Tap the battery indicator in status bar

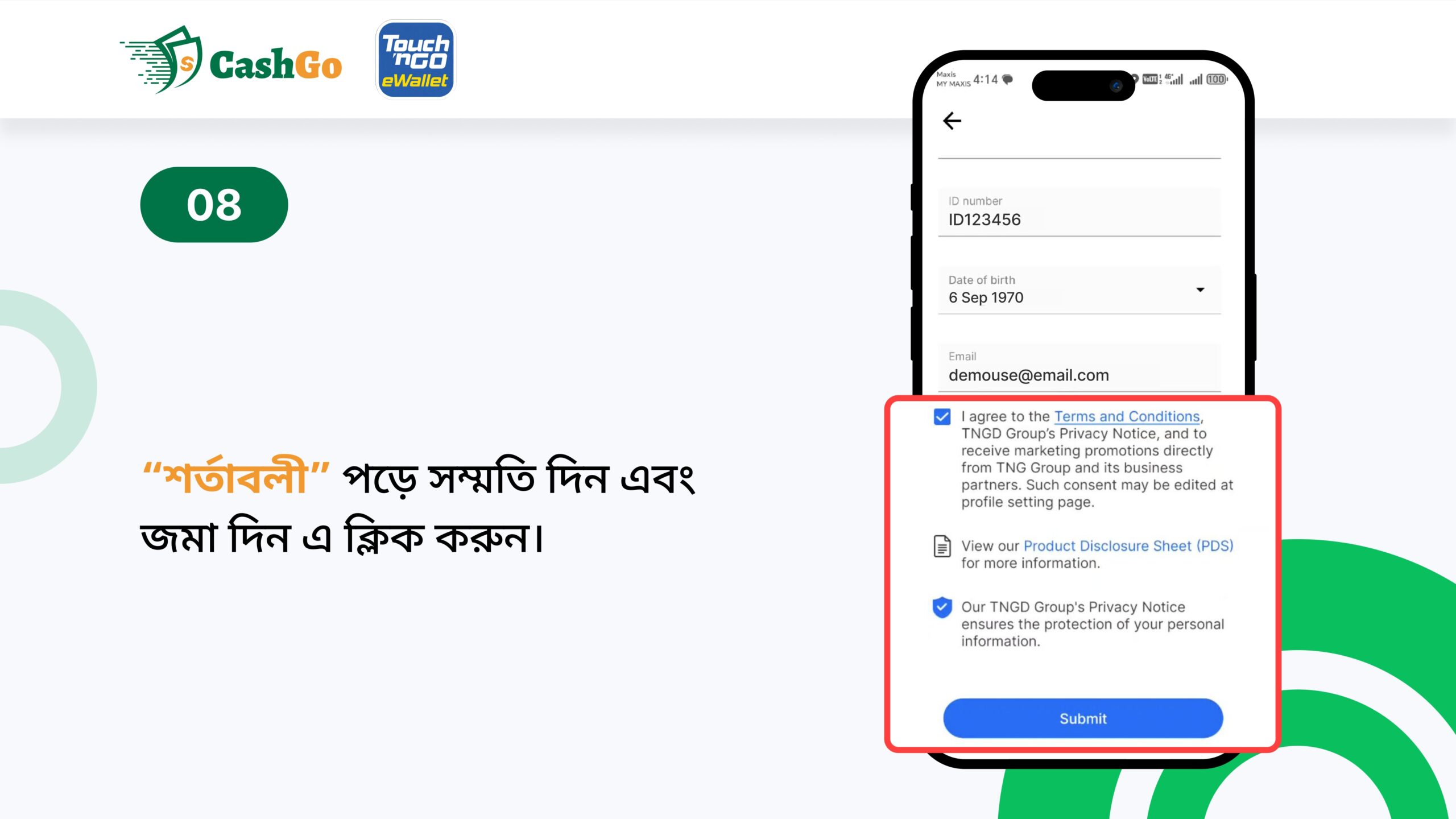[x=1216, y=79]
